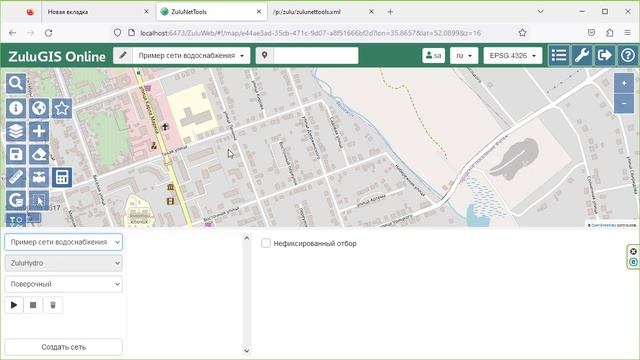
Task: Open the browser tab list chevron
Action: click(540, 11)
